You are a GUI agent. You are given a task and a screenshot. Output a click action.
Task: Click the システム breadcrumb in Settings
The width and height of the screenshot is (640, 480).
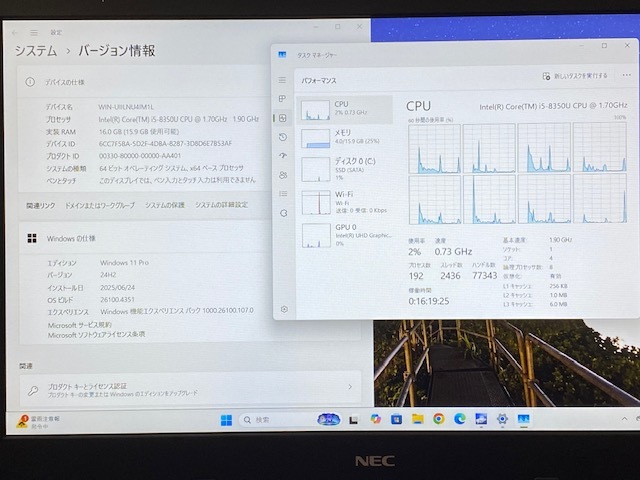[x=36, y=51]
